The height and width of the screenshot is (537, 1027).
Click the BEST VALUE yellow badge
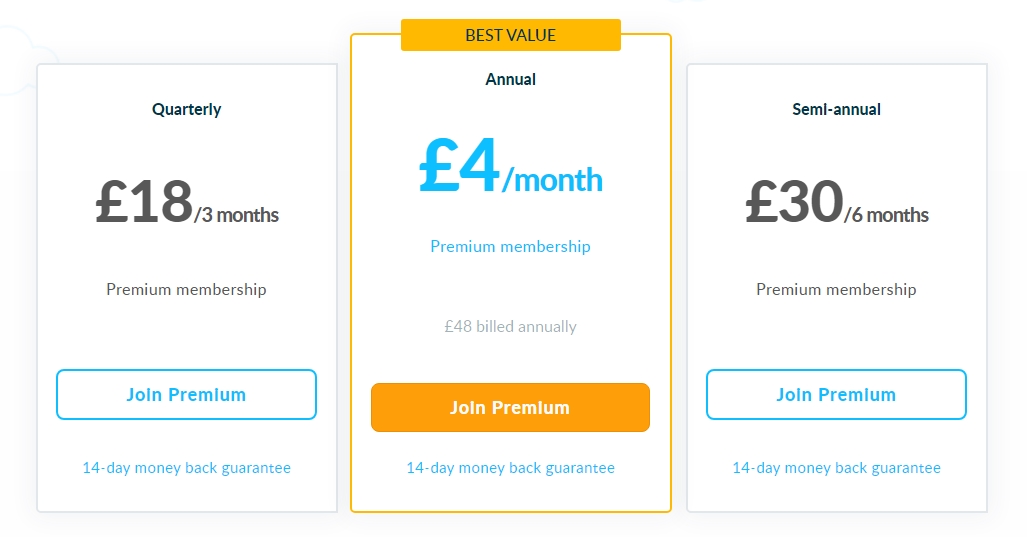[x=511, y=35]
